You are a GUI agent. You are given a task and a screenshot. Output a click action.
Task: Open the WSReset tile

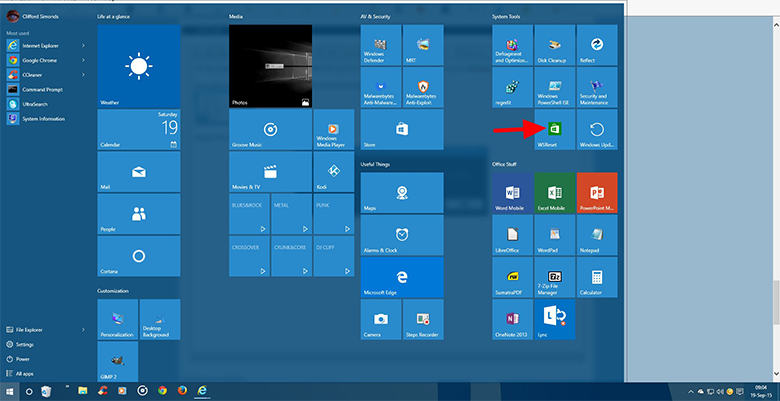(x=554, y=130)
